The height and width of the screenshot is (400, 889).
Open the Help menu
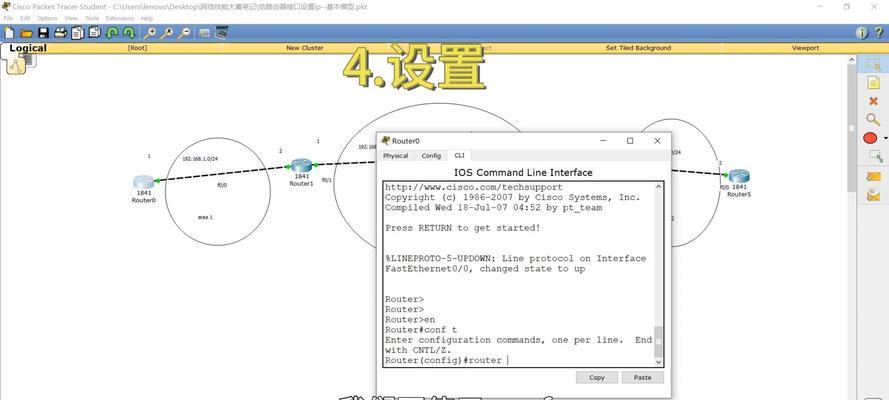click(147, 18)
